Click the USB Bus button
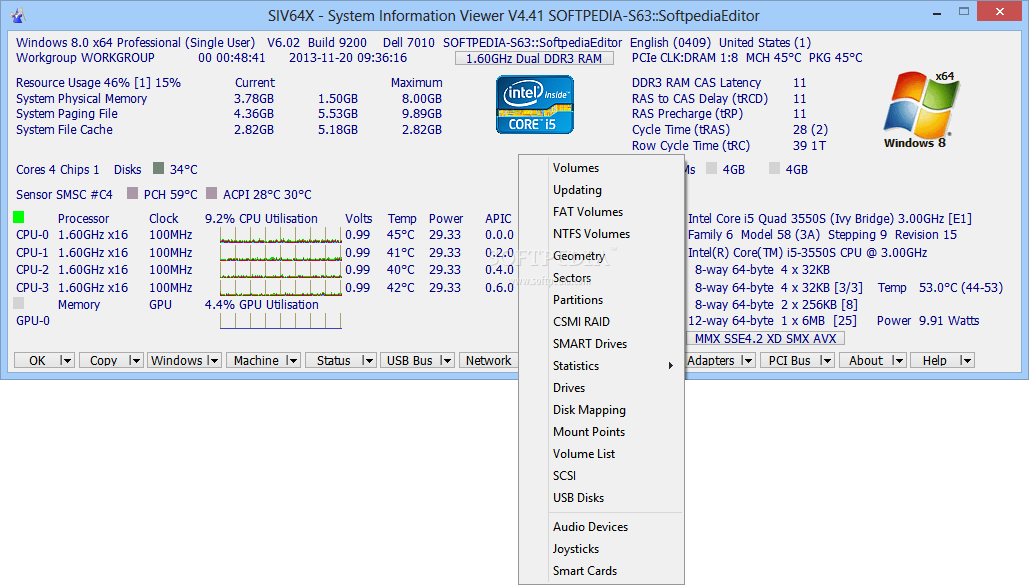Viewport: 1029px width, 585px height. tap(410, 360)
